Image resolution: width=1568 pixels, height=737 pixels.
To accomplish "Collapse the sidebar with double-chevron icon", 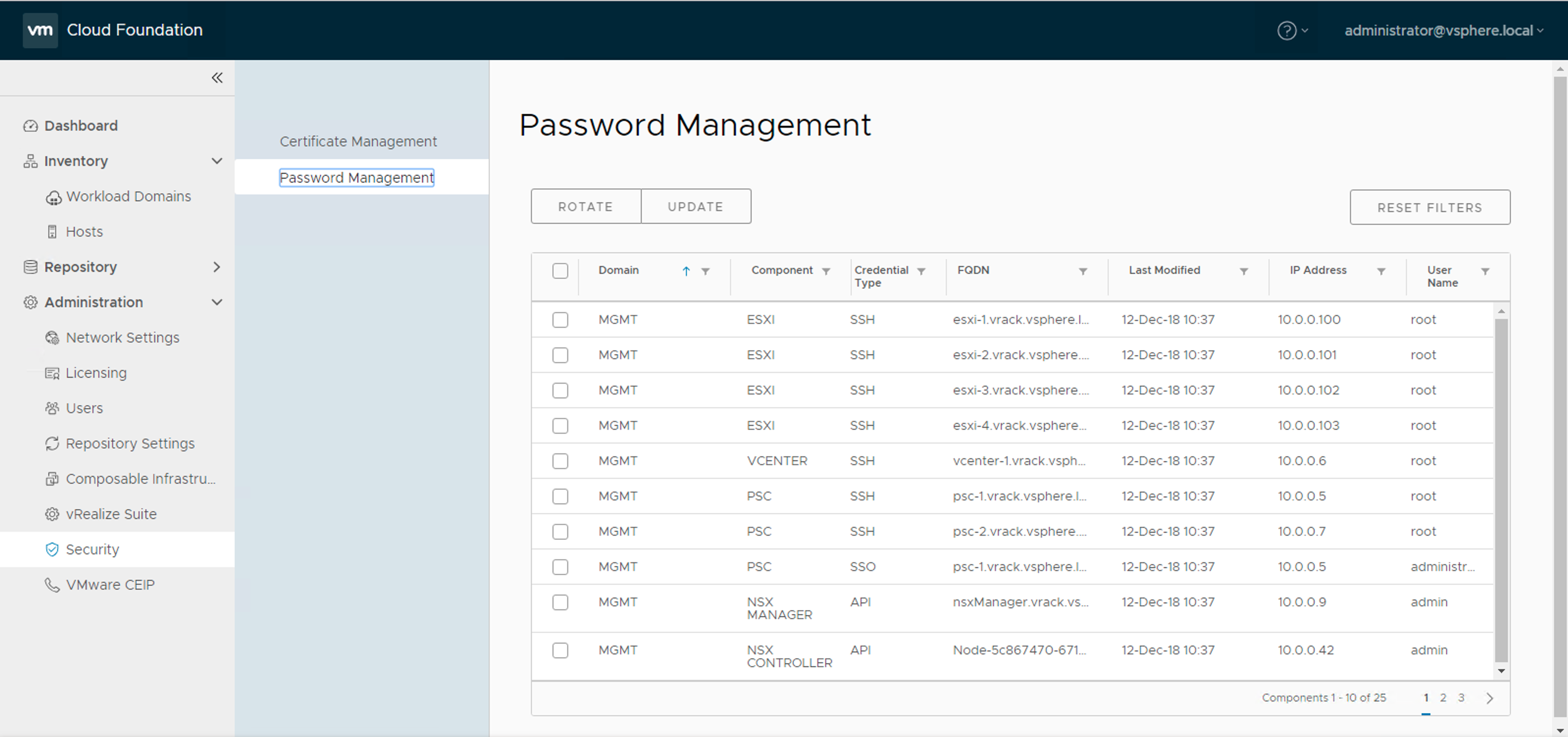I will pos(217,78).
